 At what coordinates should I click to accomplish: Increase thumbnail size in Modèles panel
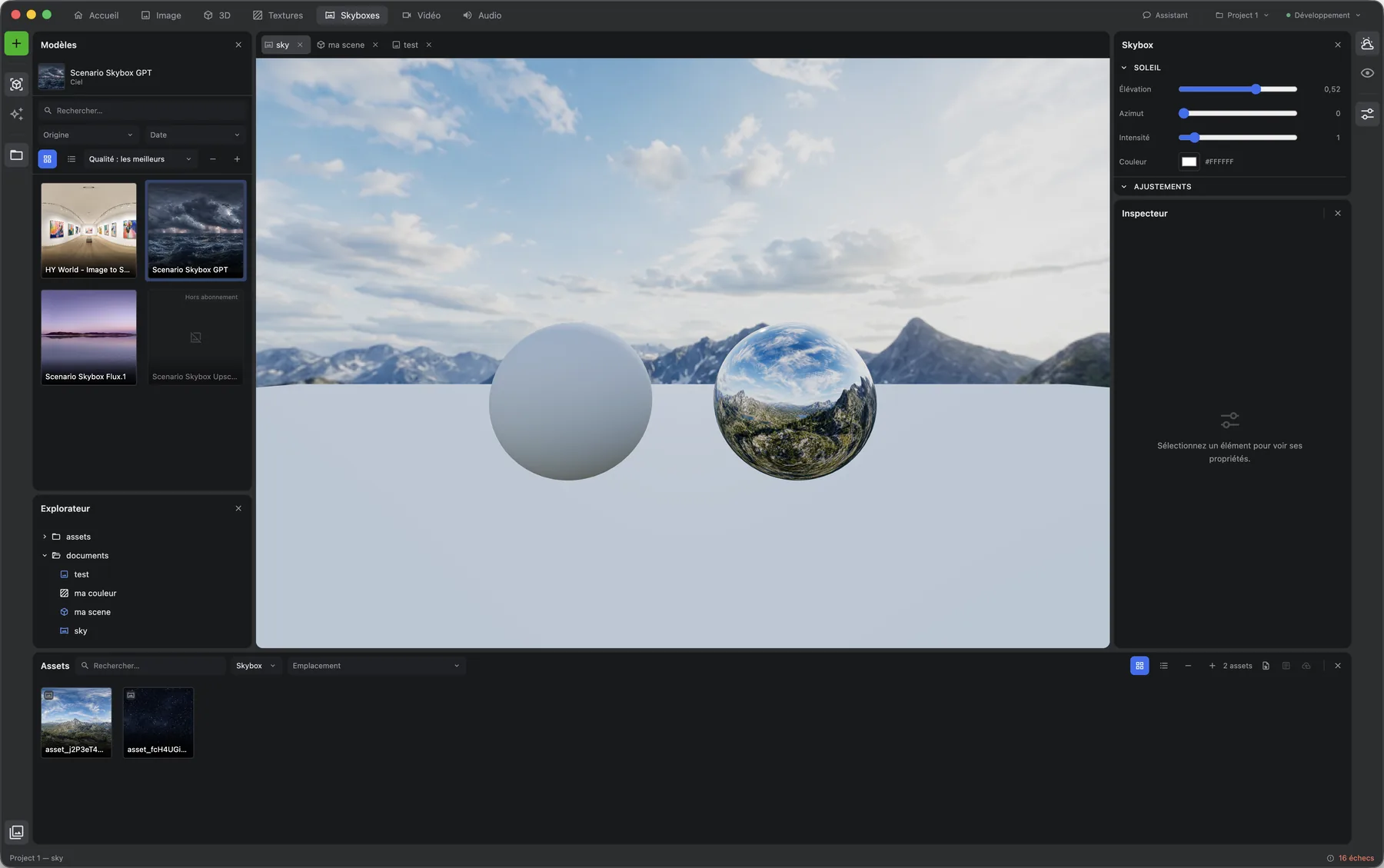(237, 159)
